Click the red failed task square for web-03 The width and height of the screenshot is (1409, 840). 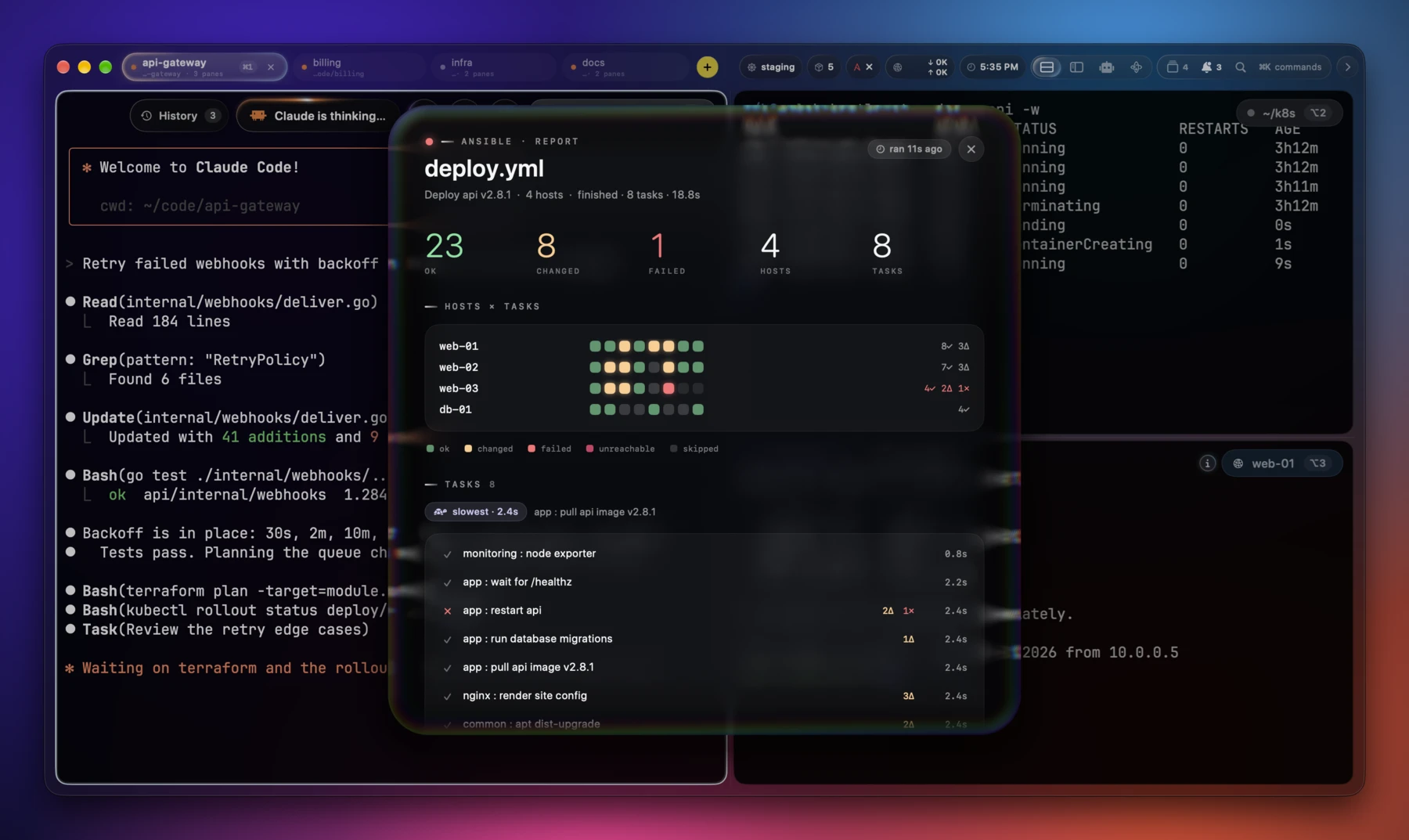668,388
